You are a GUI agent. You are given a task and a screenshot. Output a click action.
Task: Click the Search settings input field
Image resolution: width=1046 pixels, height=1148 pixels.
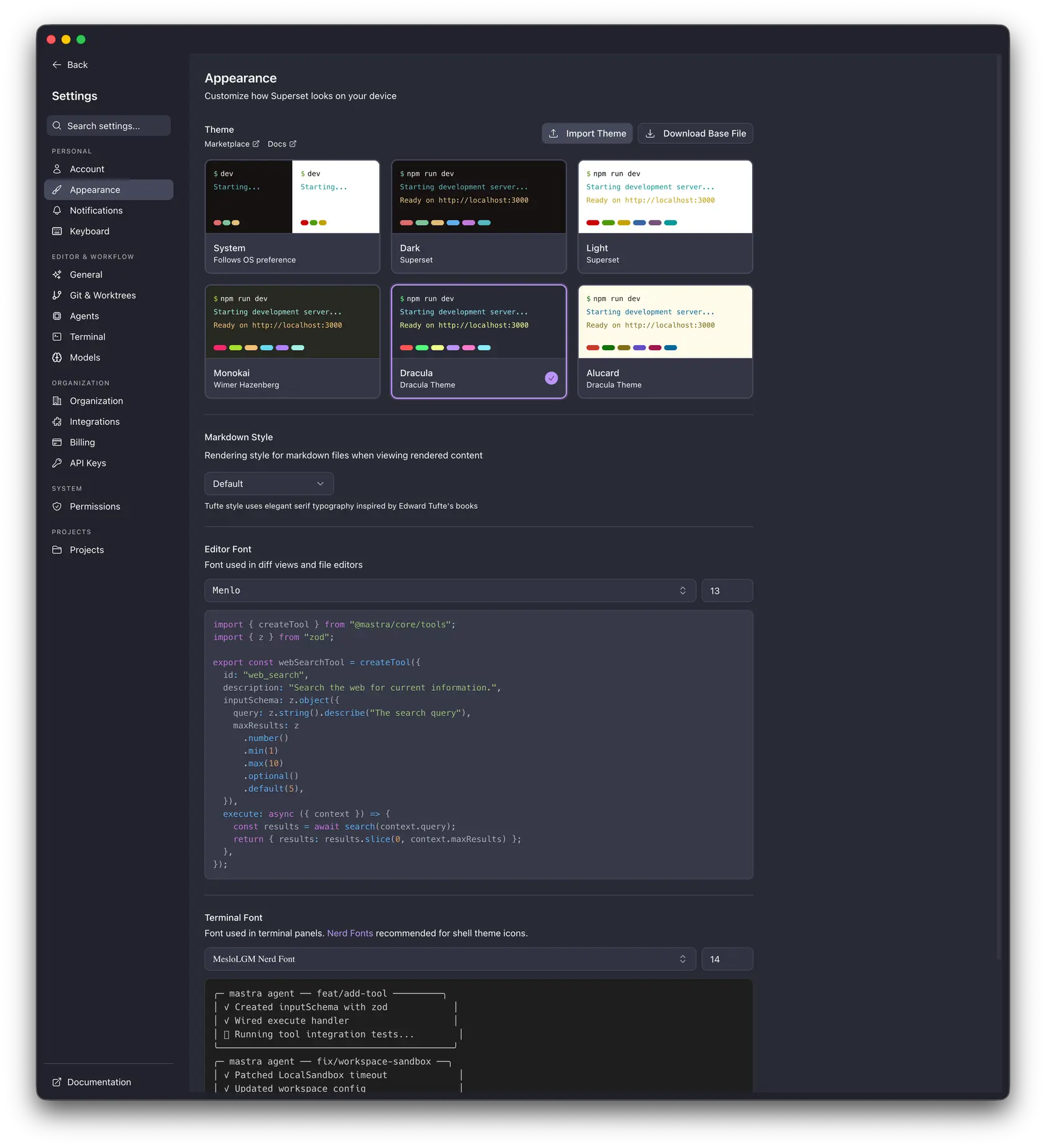109,126
